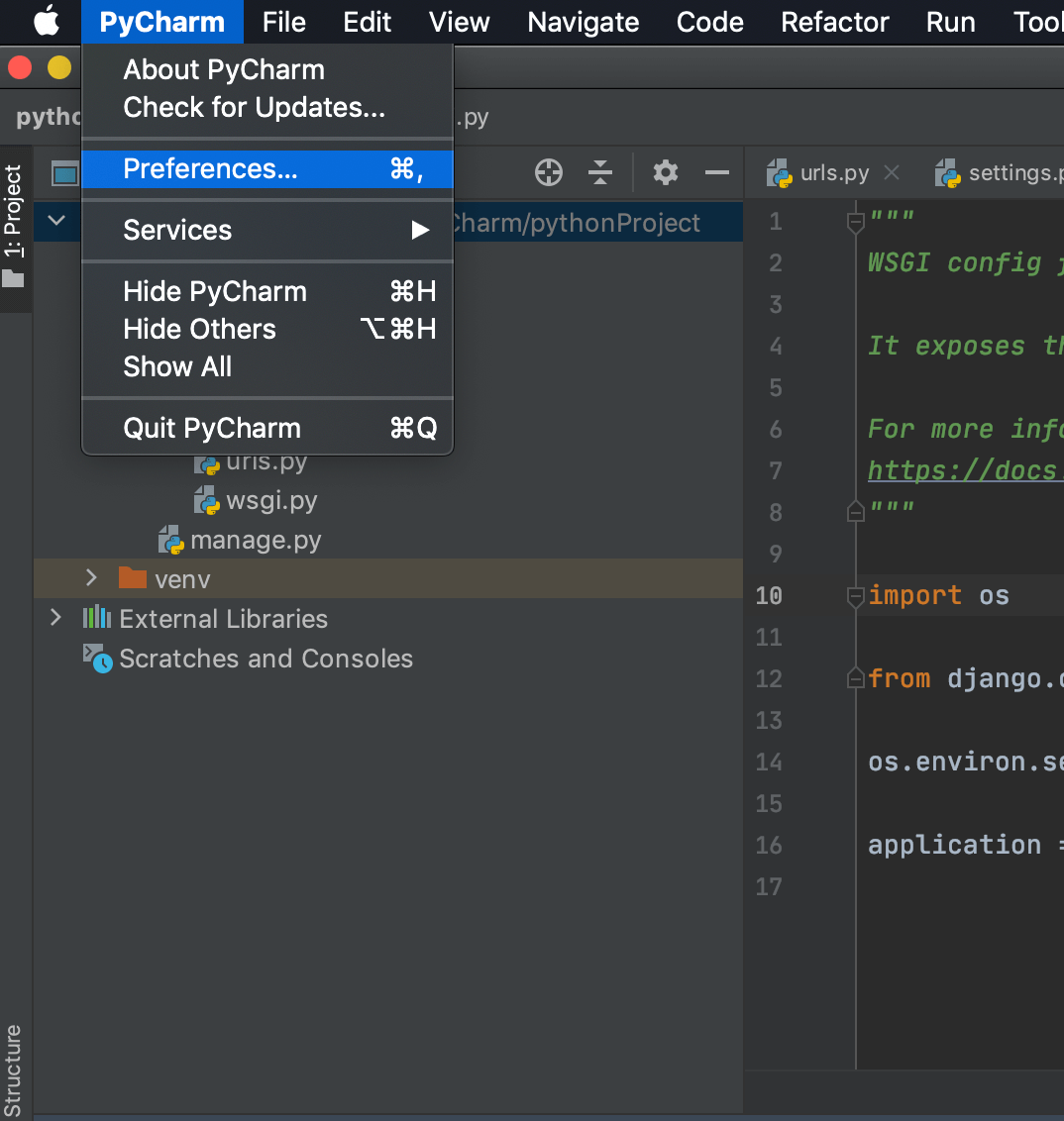Click the Apple logo menu

(x=47, y=22)
